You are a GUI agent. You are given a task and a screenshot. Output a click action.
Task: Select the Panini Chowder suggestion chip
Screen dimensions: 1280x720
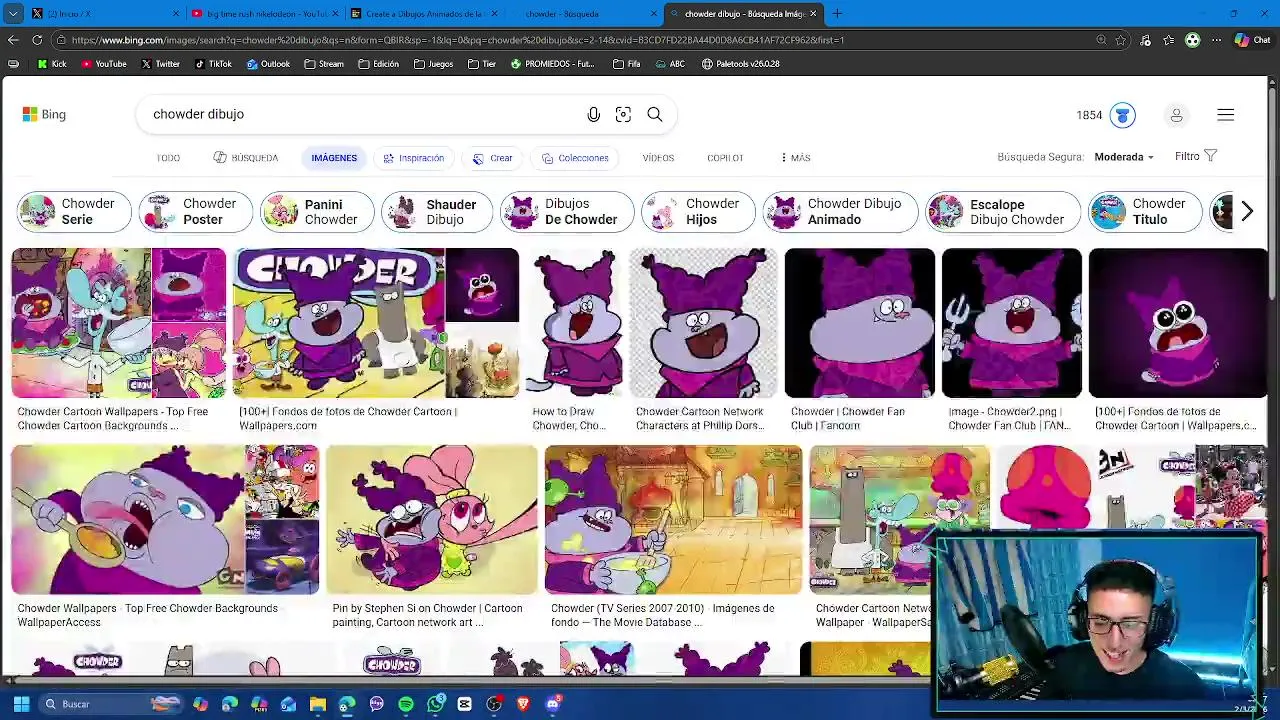click(x=317, y=212)
